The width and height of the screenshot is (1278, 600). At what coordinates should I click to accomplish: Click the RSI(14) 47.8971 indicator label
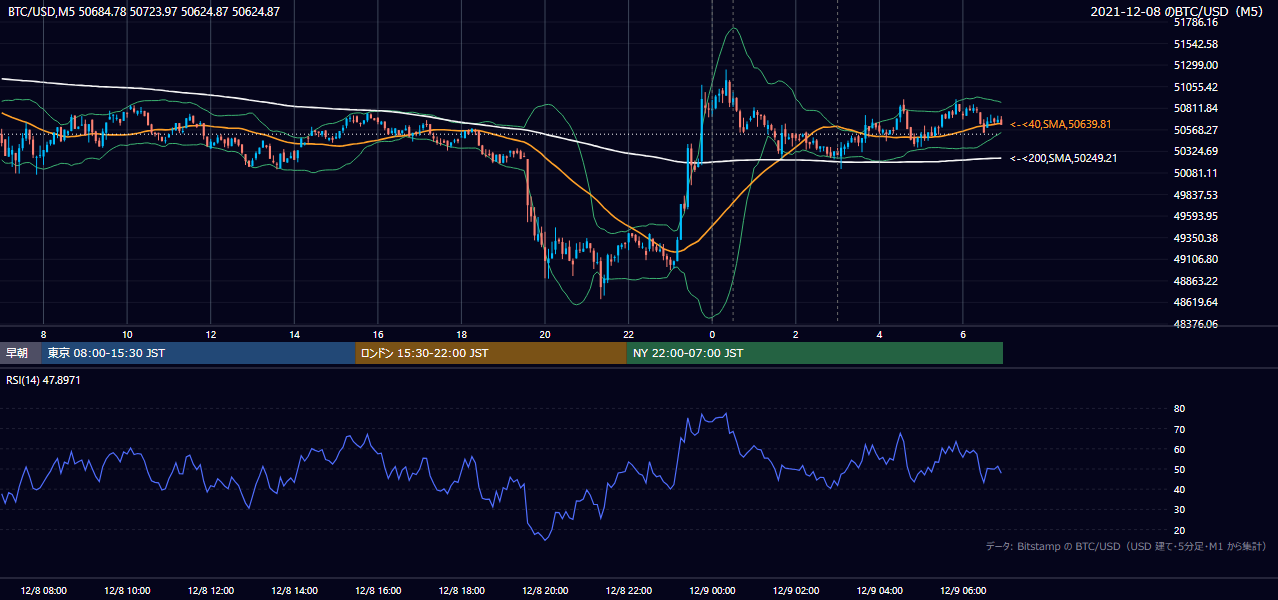(x=44, y=381)
